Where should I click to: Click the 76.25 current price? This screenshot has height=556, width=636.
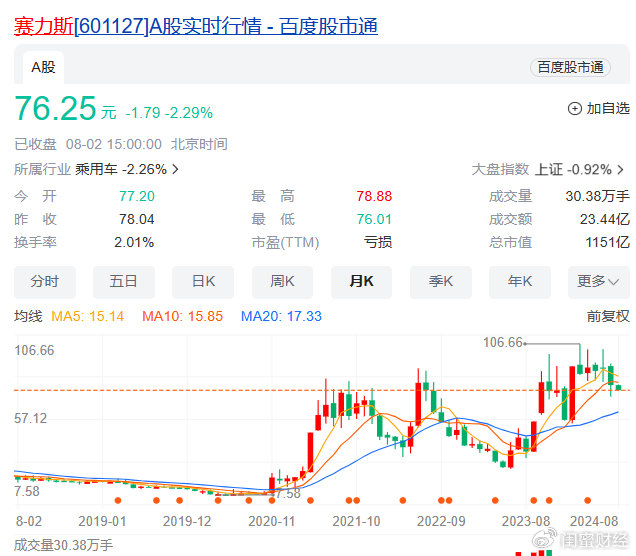56,108
